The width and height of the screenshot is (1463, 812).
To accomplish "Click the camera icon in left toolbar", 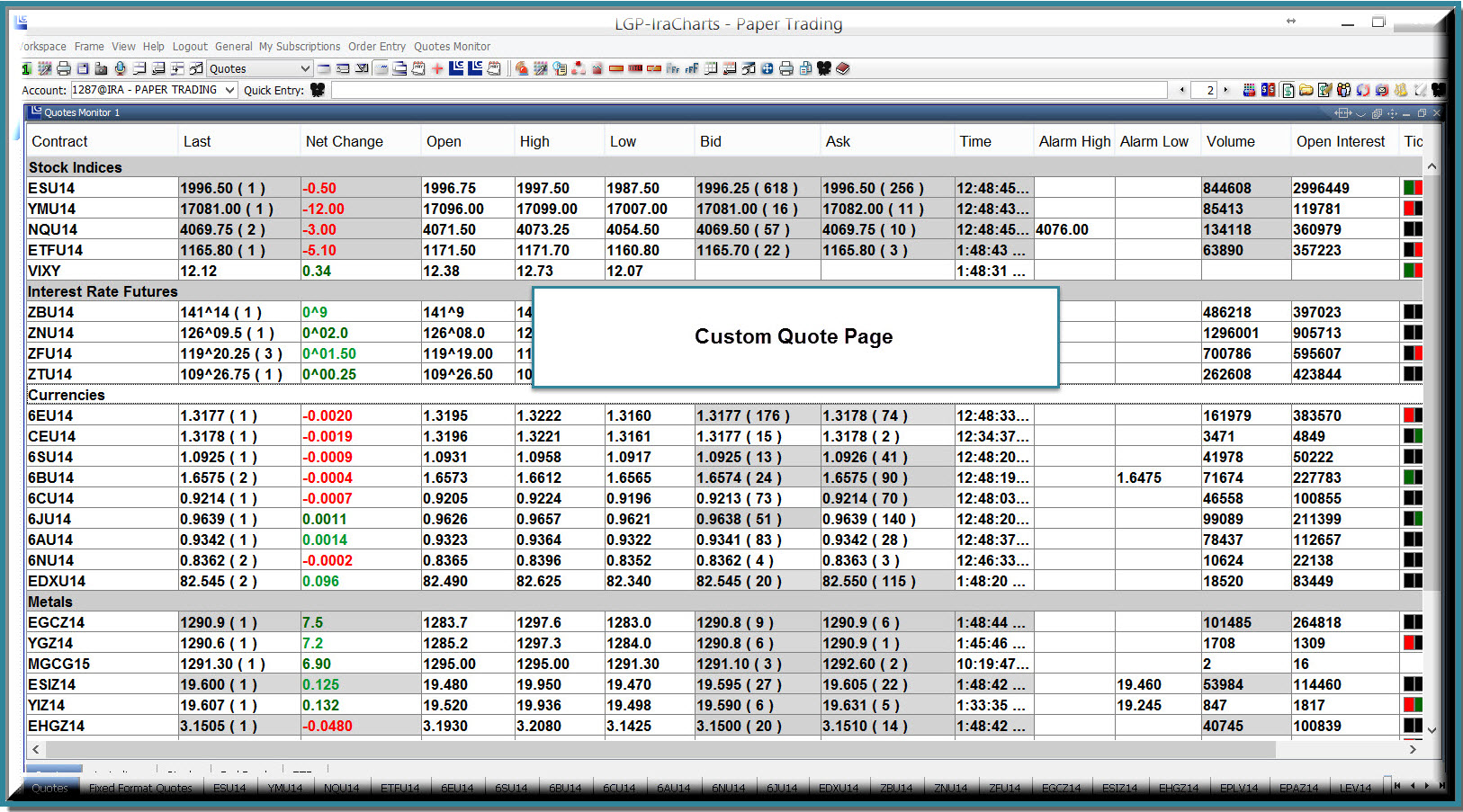I will click(101, 68).
